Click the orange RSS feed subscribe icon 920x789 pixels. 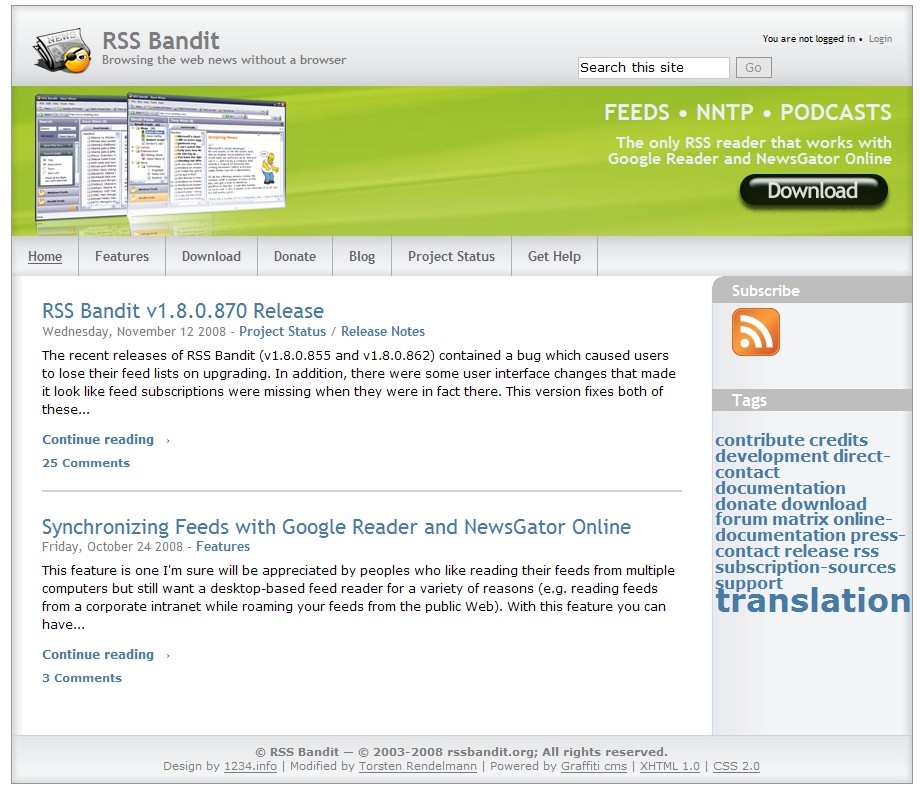coord(756,333)
